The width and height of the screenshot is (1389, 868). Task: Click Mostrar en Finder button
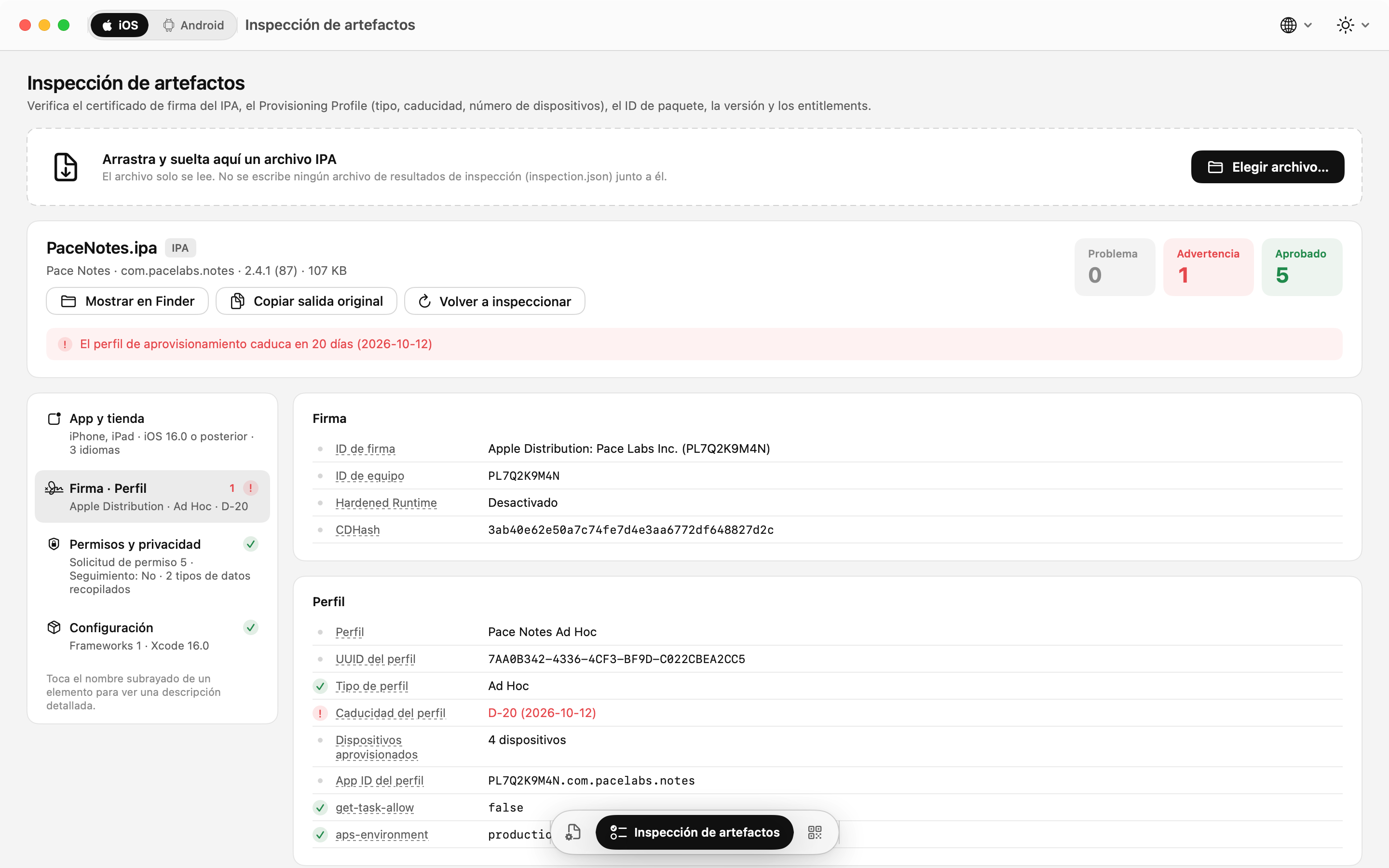127,301
